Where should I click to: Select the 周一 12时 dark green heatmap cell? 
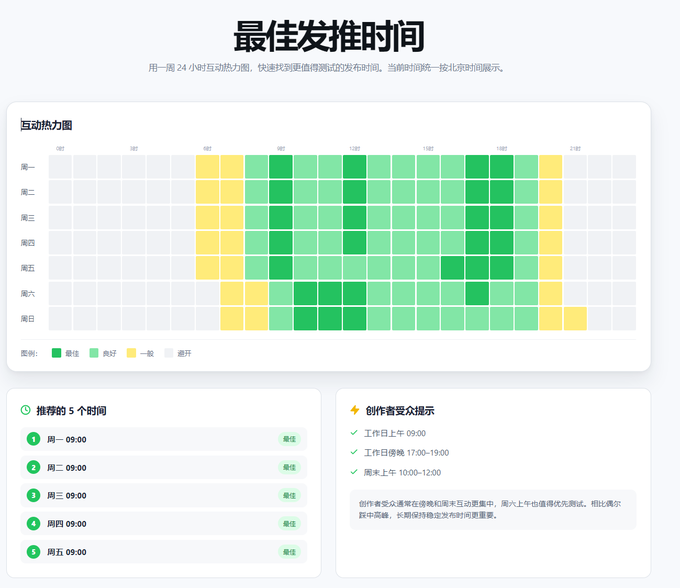[x=354, y=167]
